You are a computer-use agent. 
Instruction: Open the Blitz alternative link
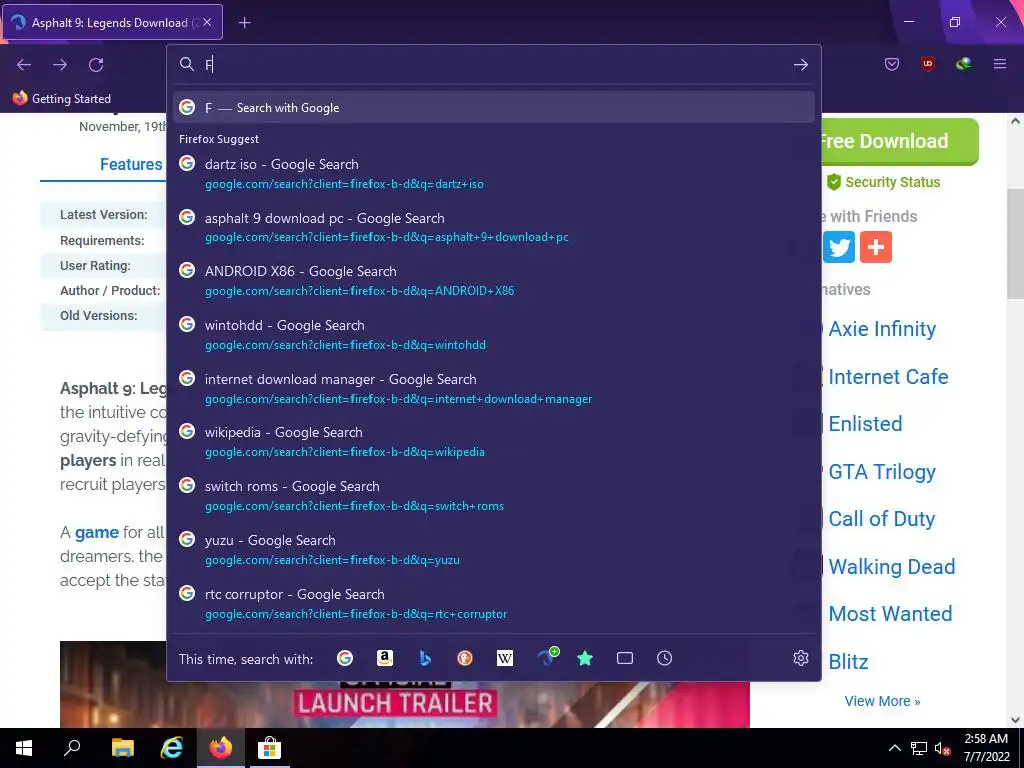[848, 662]
